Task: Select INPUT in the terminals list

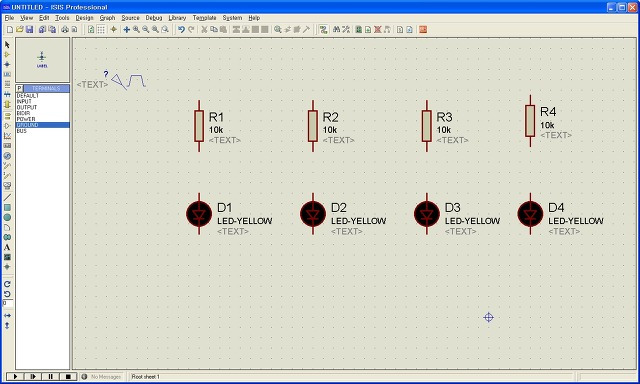Action: click(x=42, y=101)
